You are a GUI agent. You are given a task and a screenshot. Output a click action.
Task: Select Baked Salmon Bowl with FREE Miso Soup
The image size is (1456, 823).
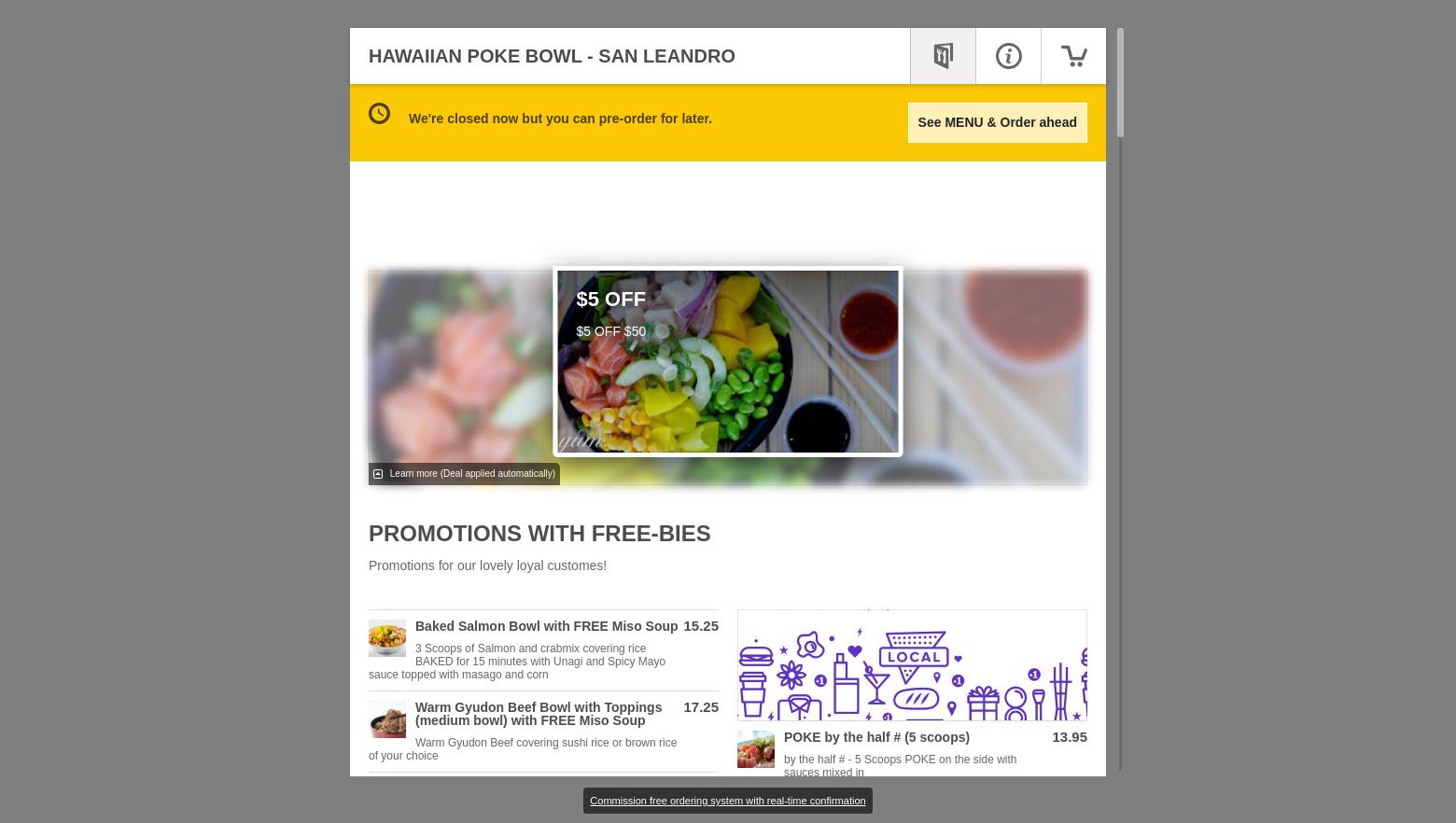tap(546, 626)
